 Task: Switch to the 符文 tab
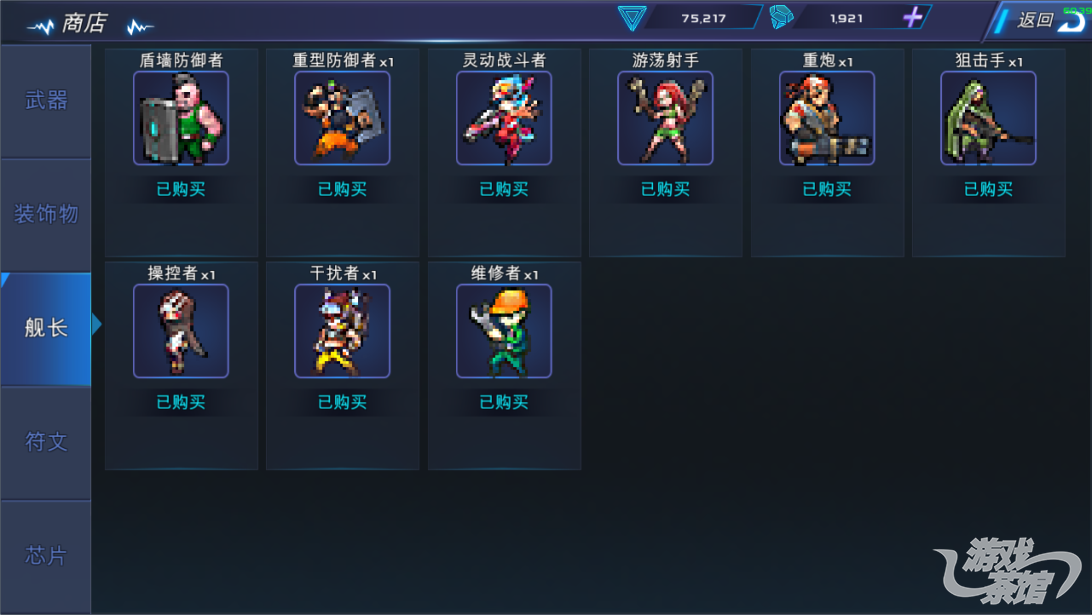(46, 442)
